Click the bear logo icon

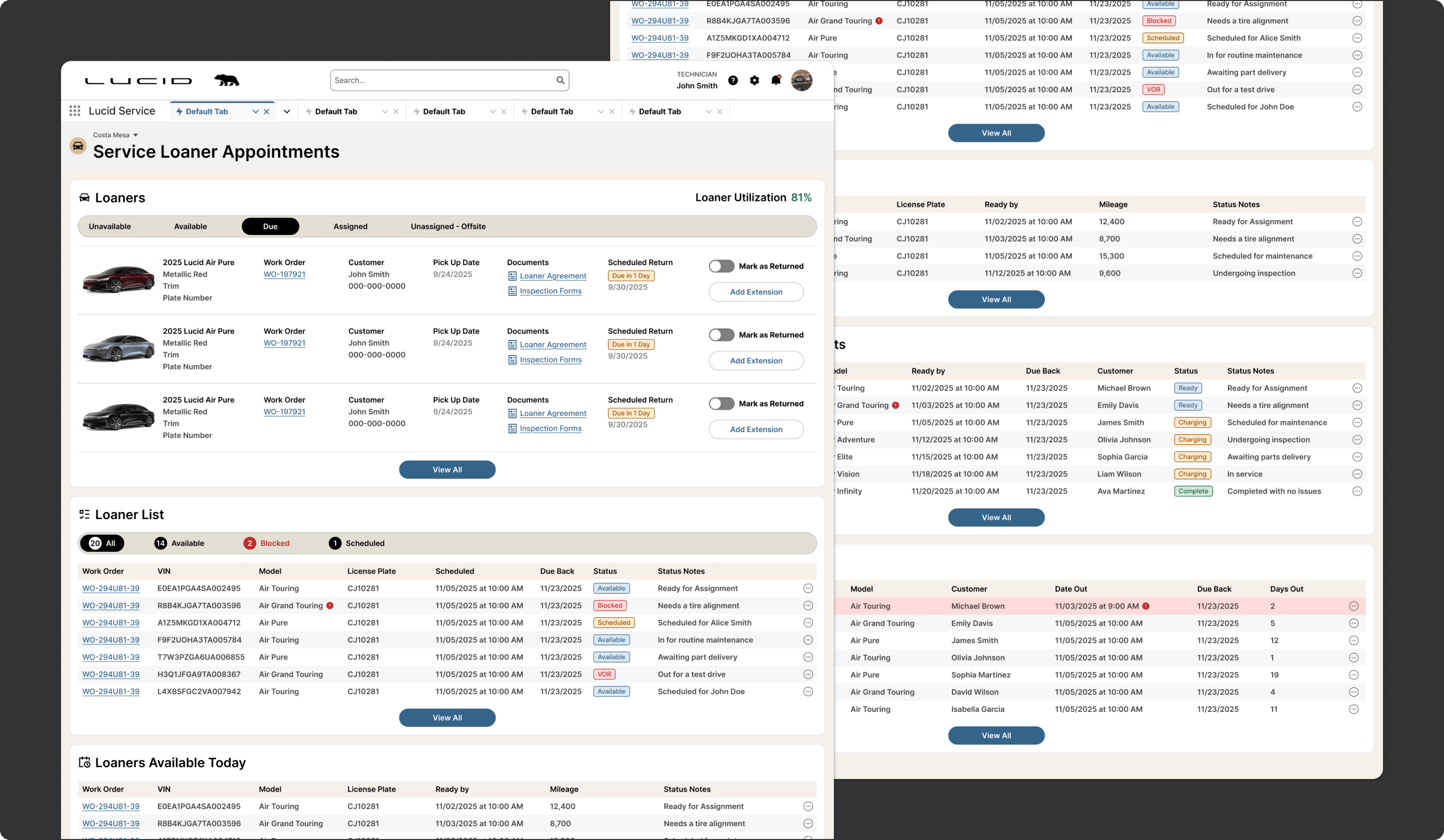(226, 80)
